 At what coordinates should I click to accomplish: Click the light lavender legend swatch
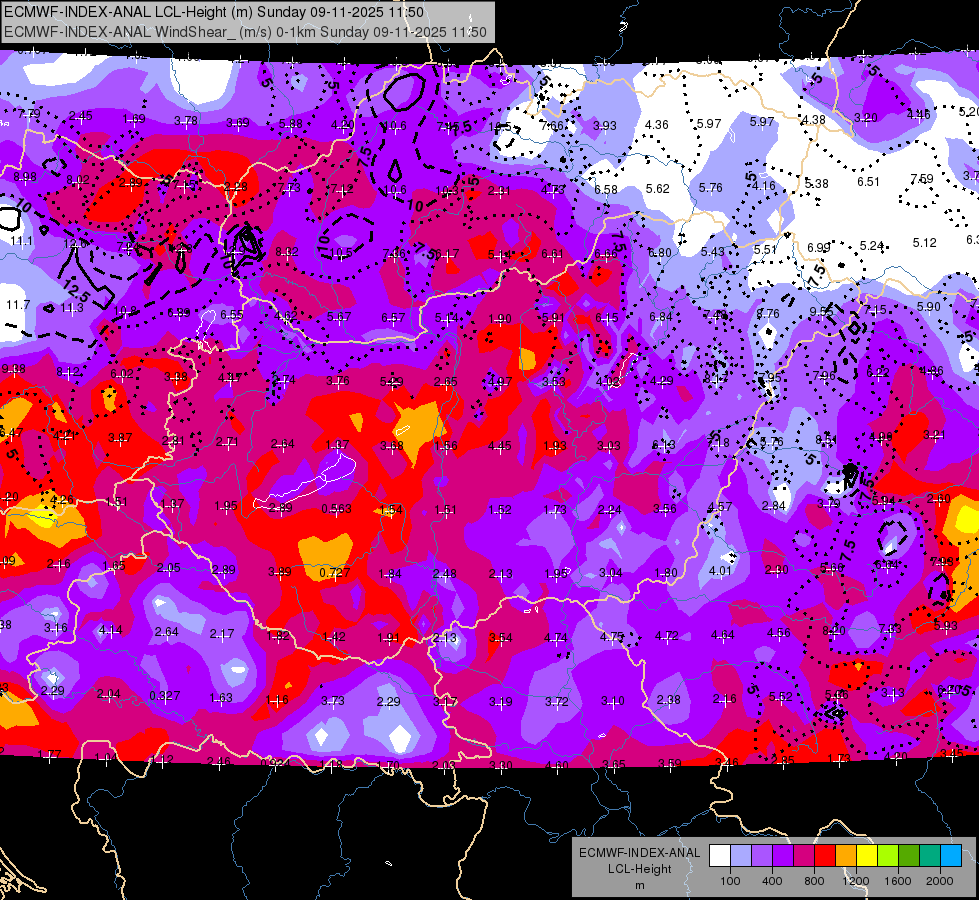pyautogui.click(x=741, y=856)
